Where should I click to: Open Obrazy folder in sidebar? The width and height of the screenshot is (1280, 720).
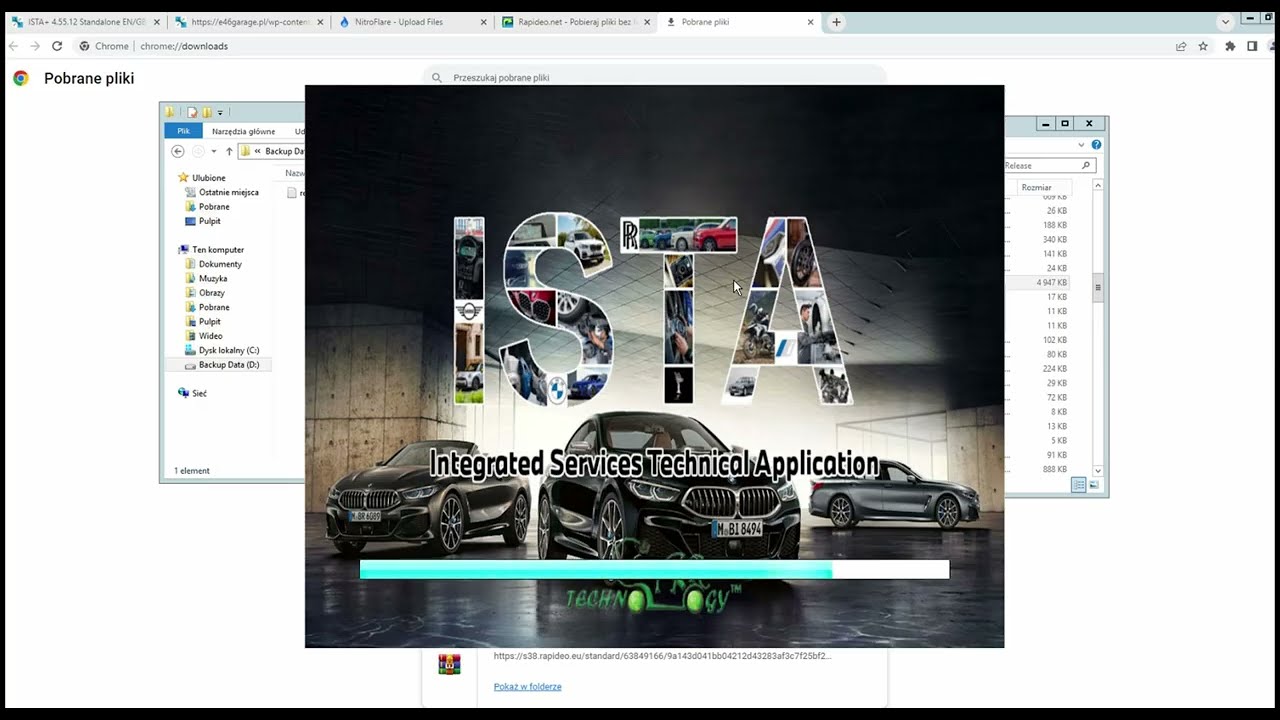pyautogui.click(x=211, y=293)
